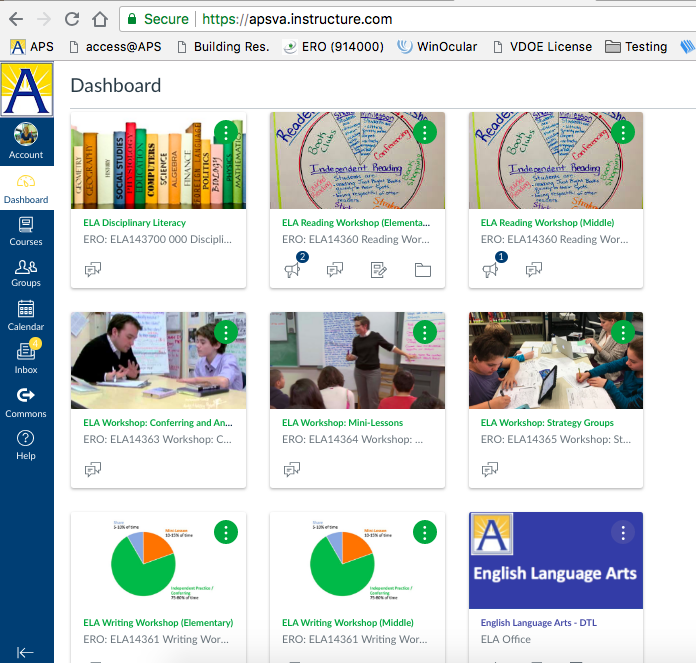This screenshot has width=696, height=663.
Task: Select Dashboard in the sidebar
Action: click(26, 189)
